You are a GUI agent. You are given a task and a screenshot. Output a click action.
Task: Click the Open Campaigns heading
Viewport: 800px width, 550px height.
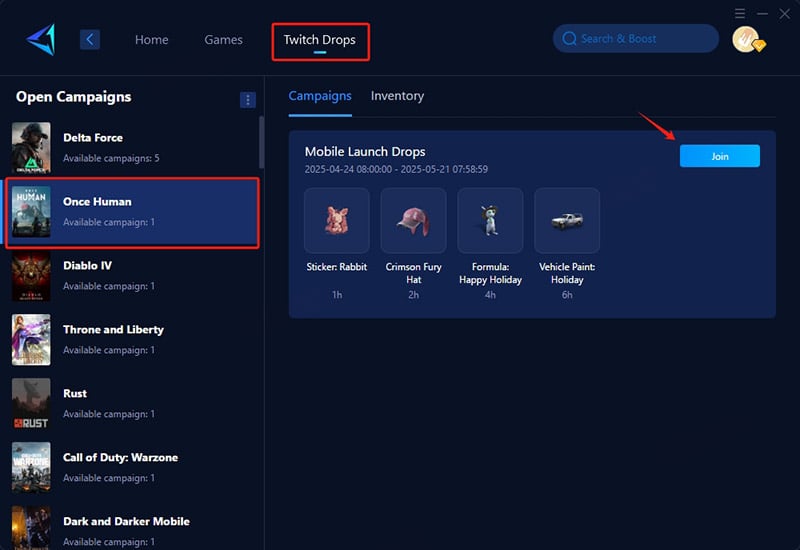(73, 97)
